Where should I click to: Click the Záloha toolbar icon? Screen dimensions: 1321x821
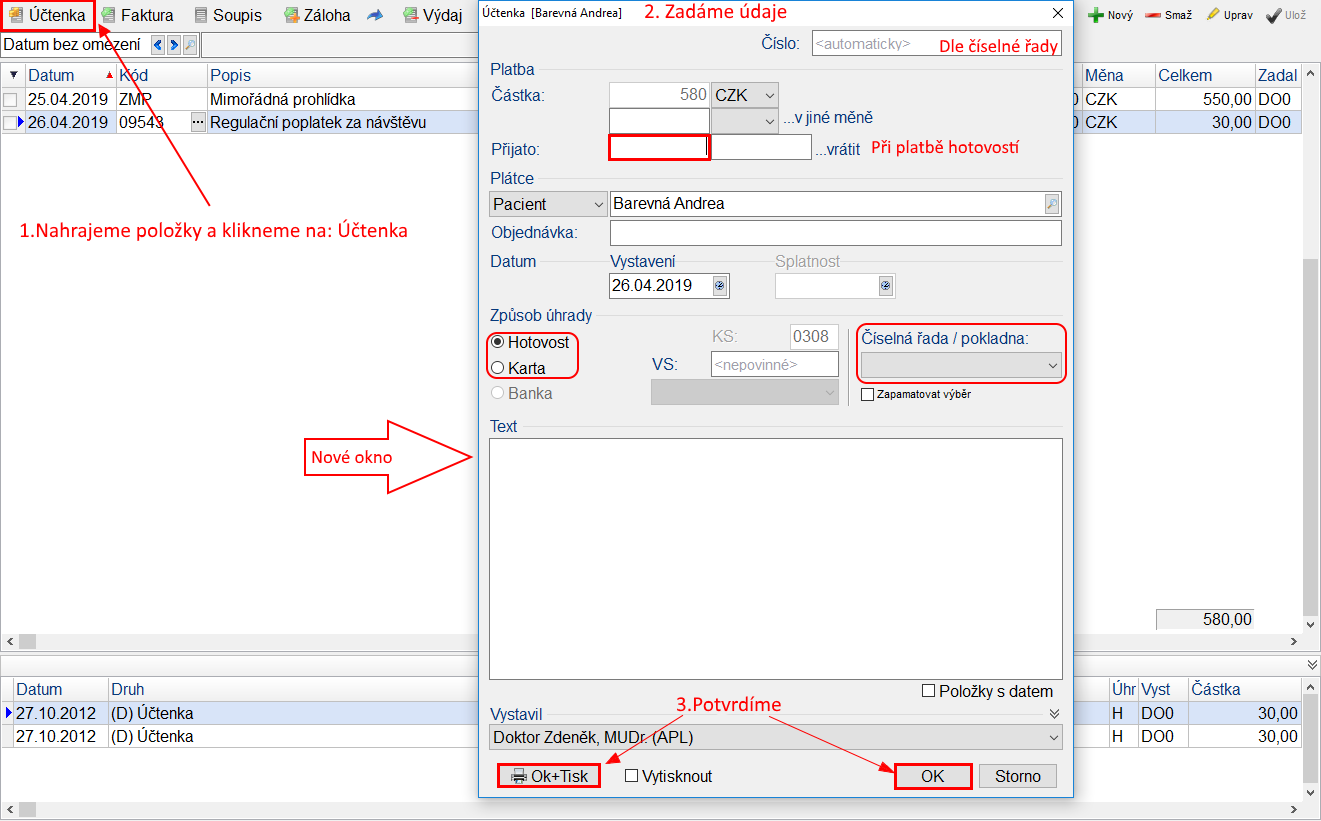click(x=291, y=15)
